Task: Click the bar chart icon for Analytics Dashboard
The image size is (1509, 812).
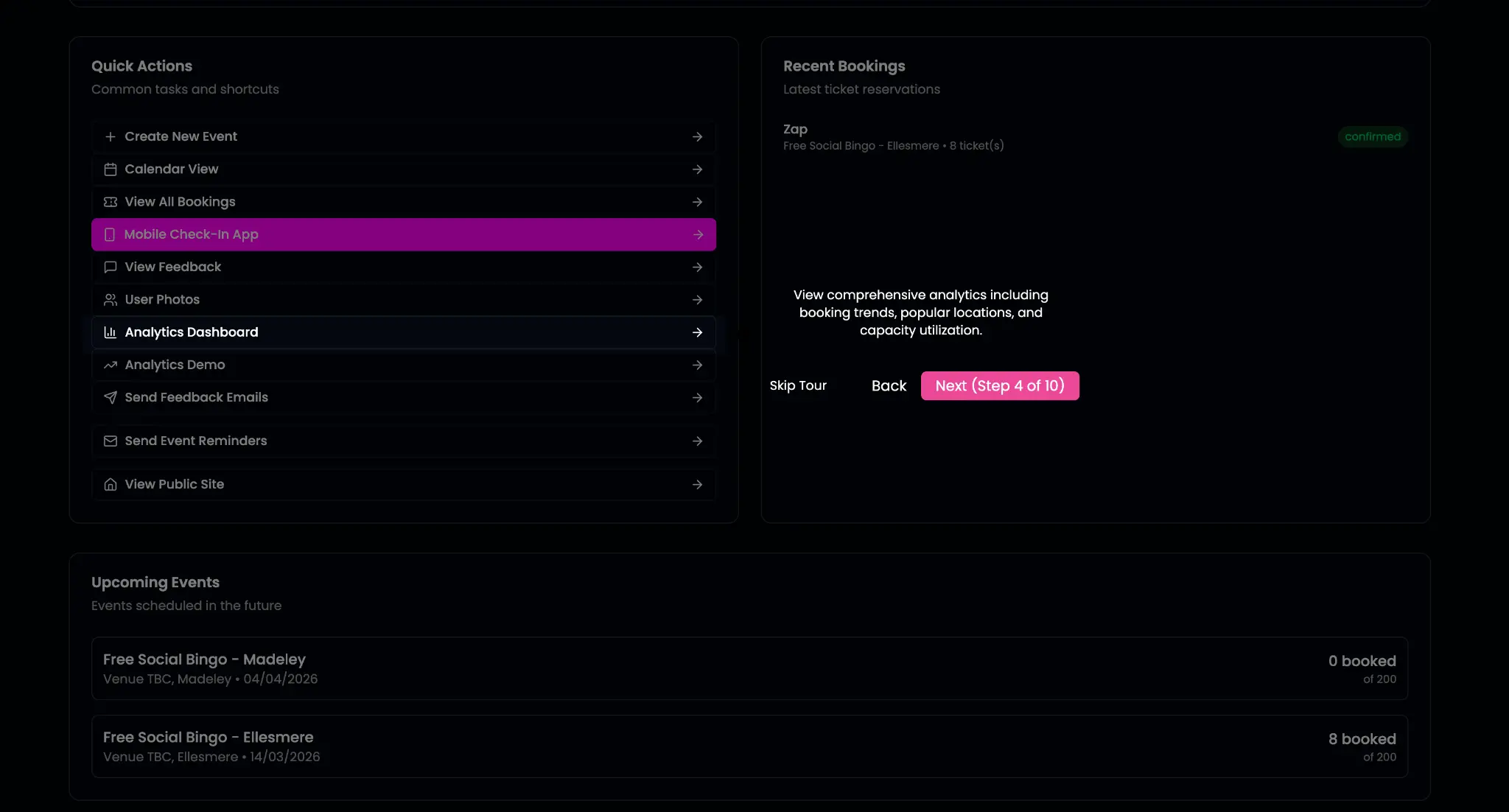Action: pos(111,332)
